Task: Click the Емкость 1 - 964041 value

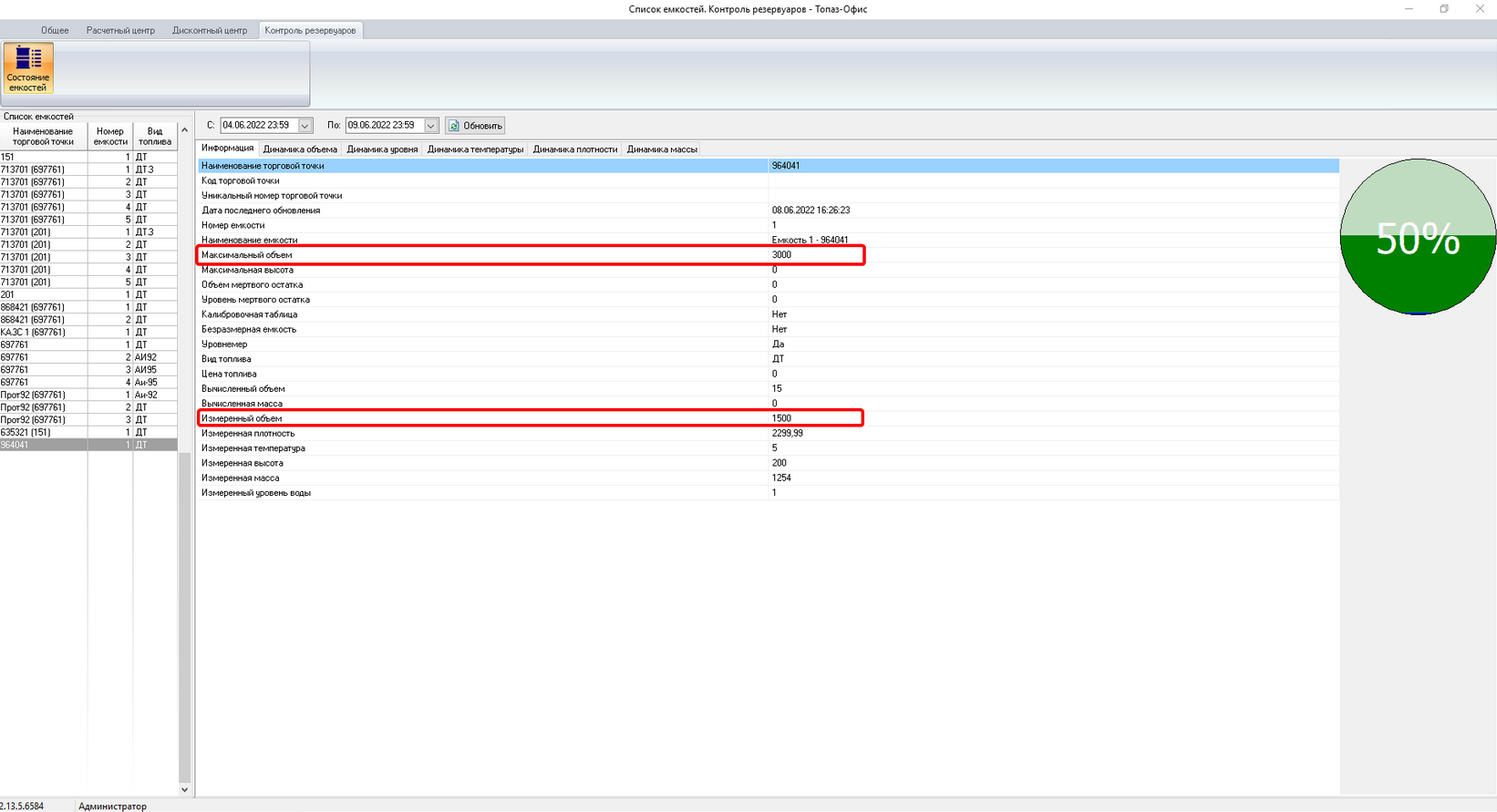Action: (810, 241)
